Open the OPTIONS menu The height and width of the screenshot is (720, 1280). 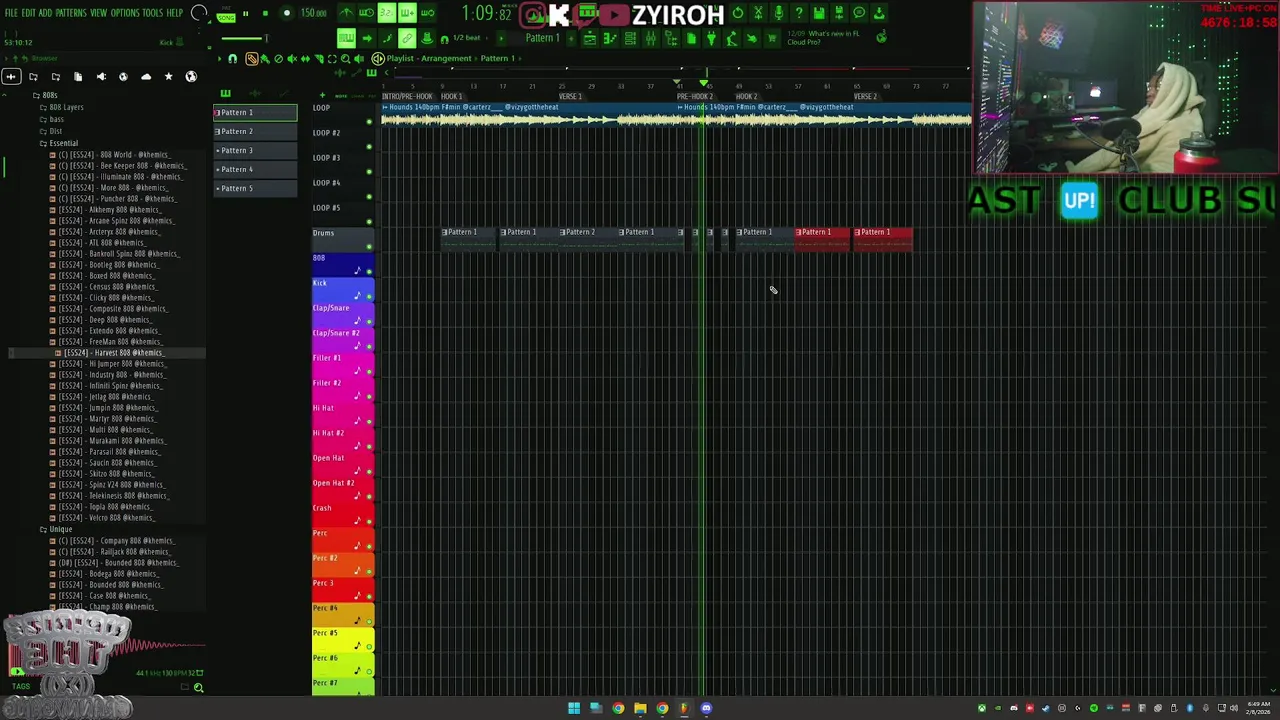pos(125,13)
